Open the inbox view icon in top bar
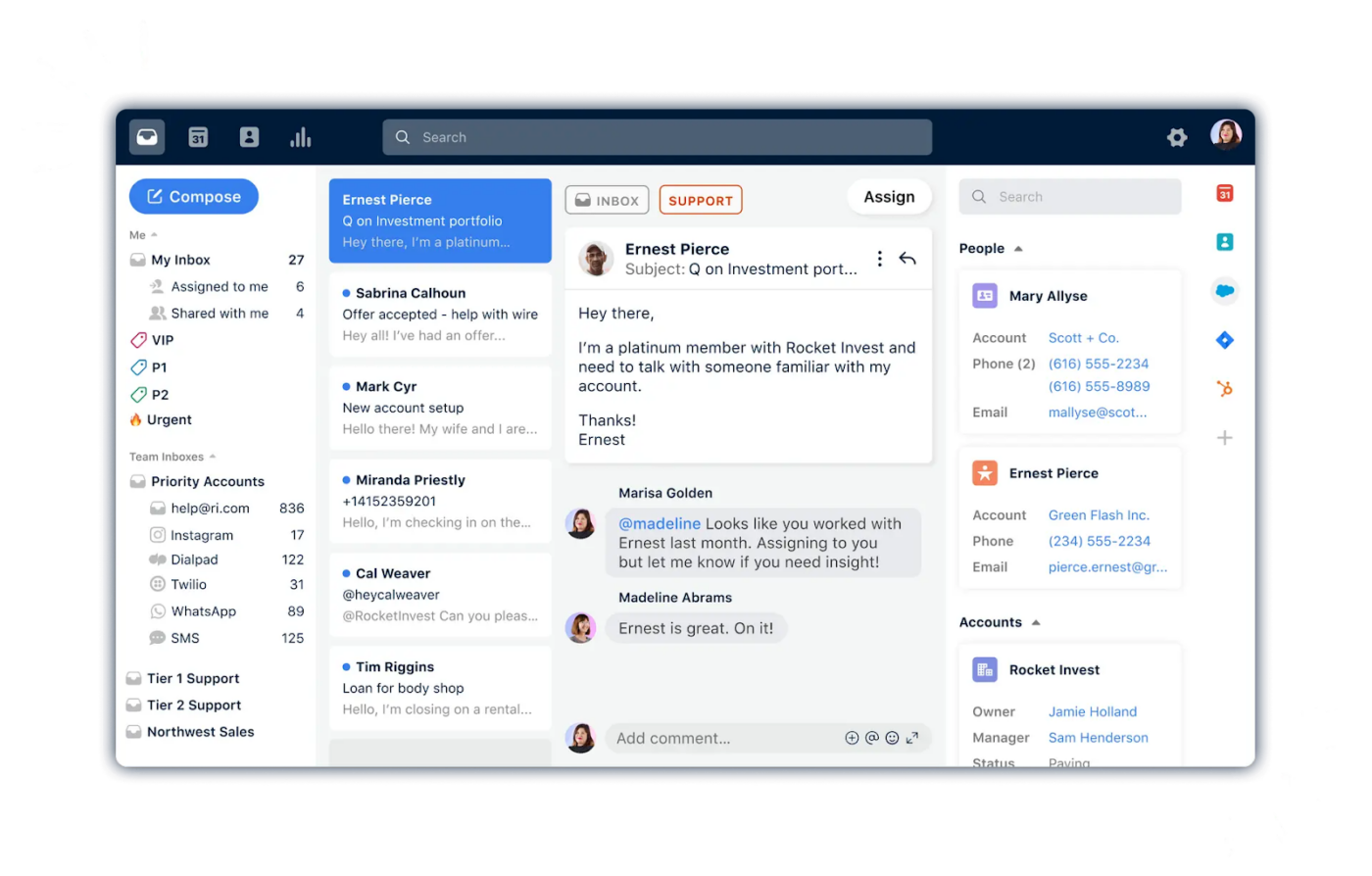The width and height of the screenshot is (1372, 876). tap(147, 137)
